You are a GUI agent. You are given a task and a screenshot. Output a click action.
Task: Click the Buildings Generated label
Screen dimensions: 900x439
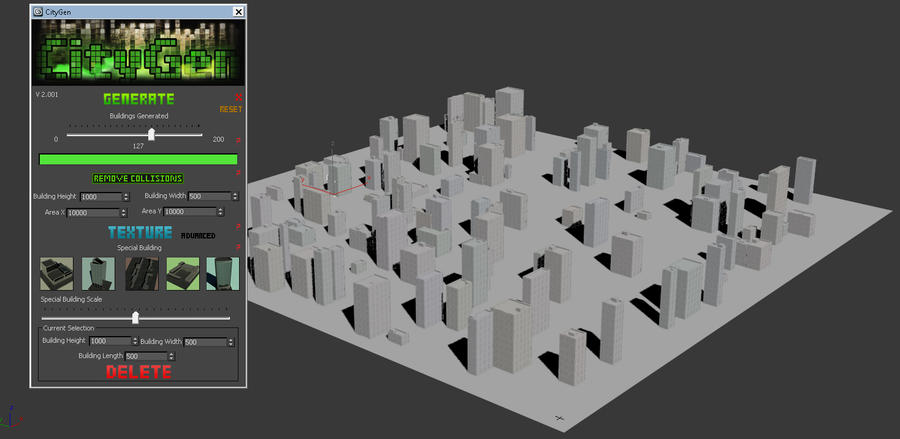139,115
